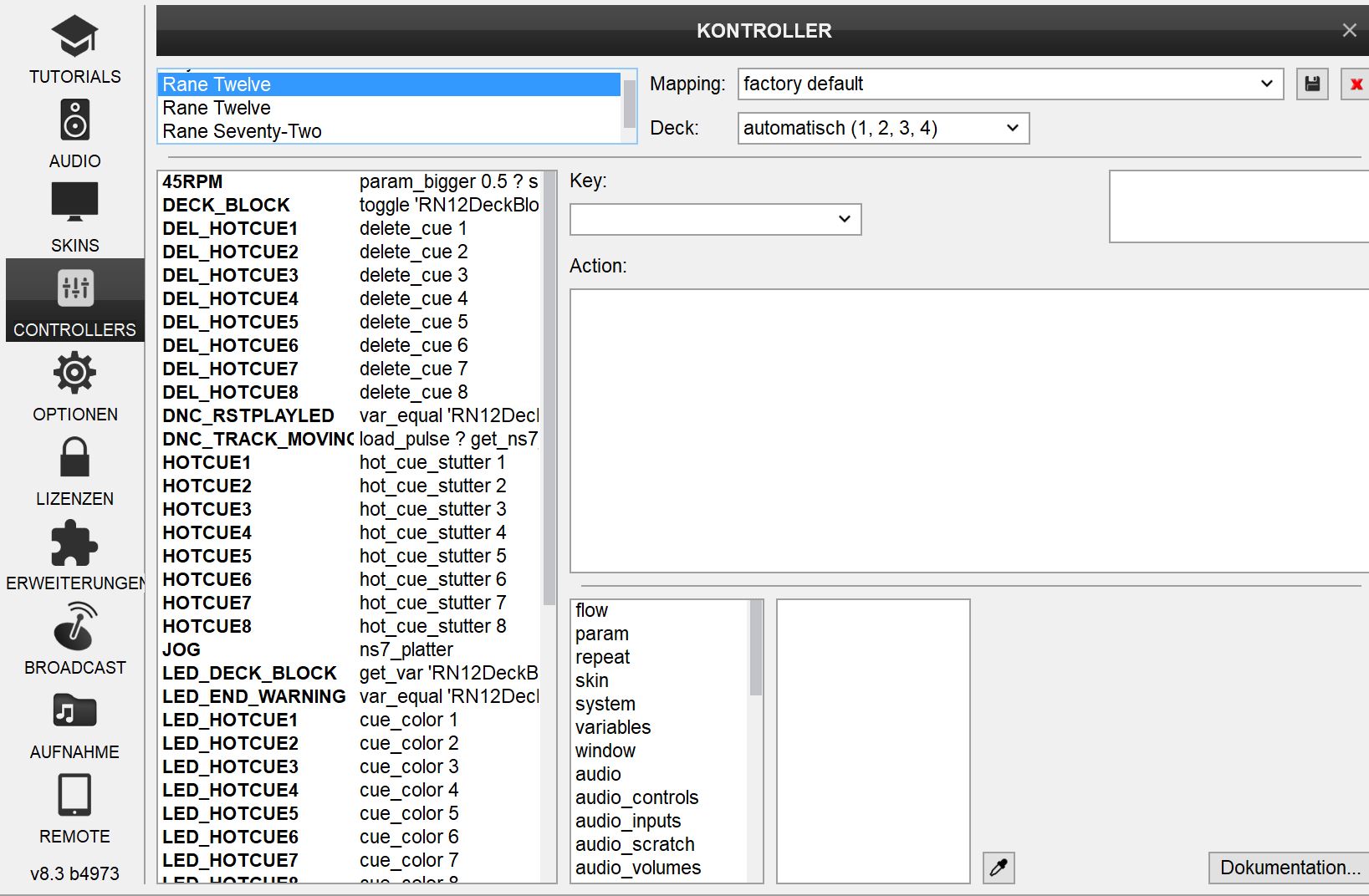Select the JOG mapping row
Screen dimensions: 1369x896
click(350, 649)
